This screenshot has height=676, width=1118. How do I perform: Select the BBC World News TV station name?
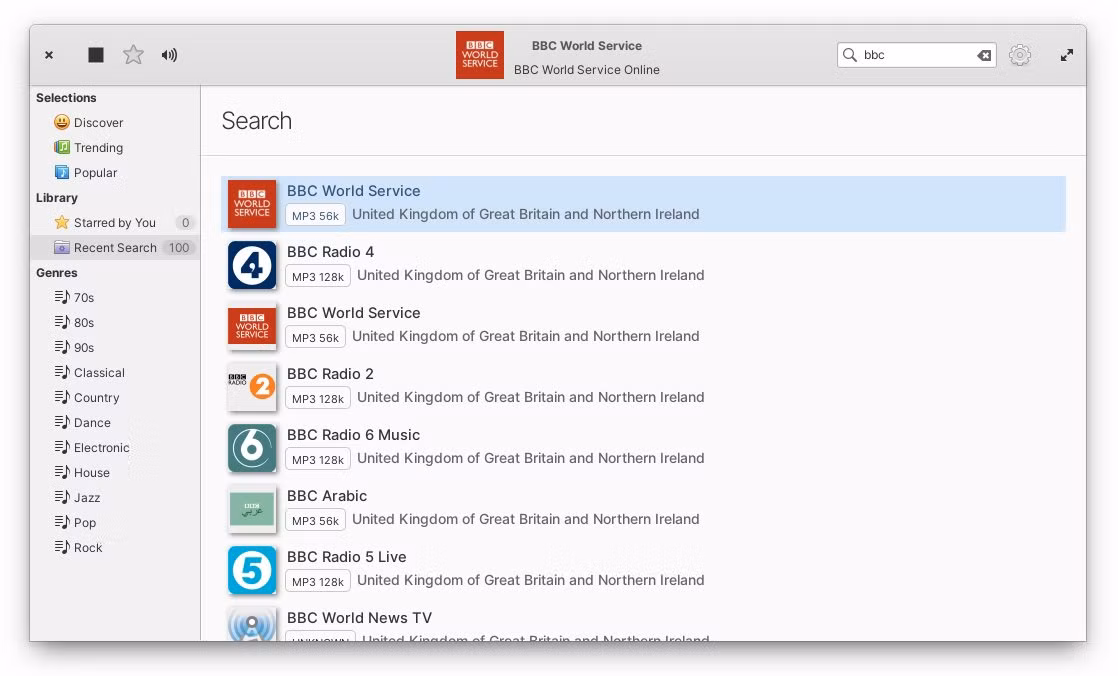click(x=359, y=618)
